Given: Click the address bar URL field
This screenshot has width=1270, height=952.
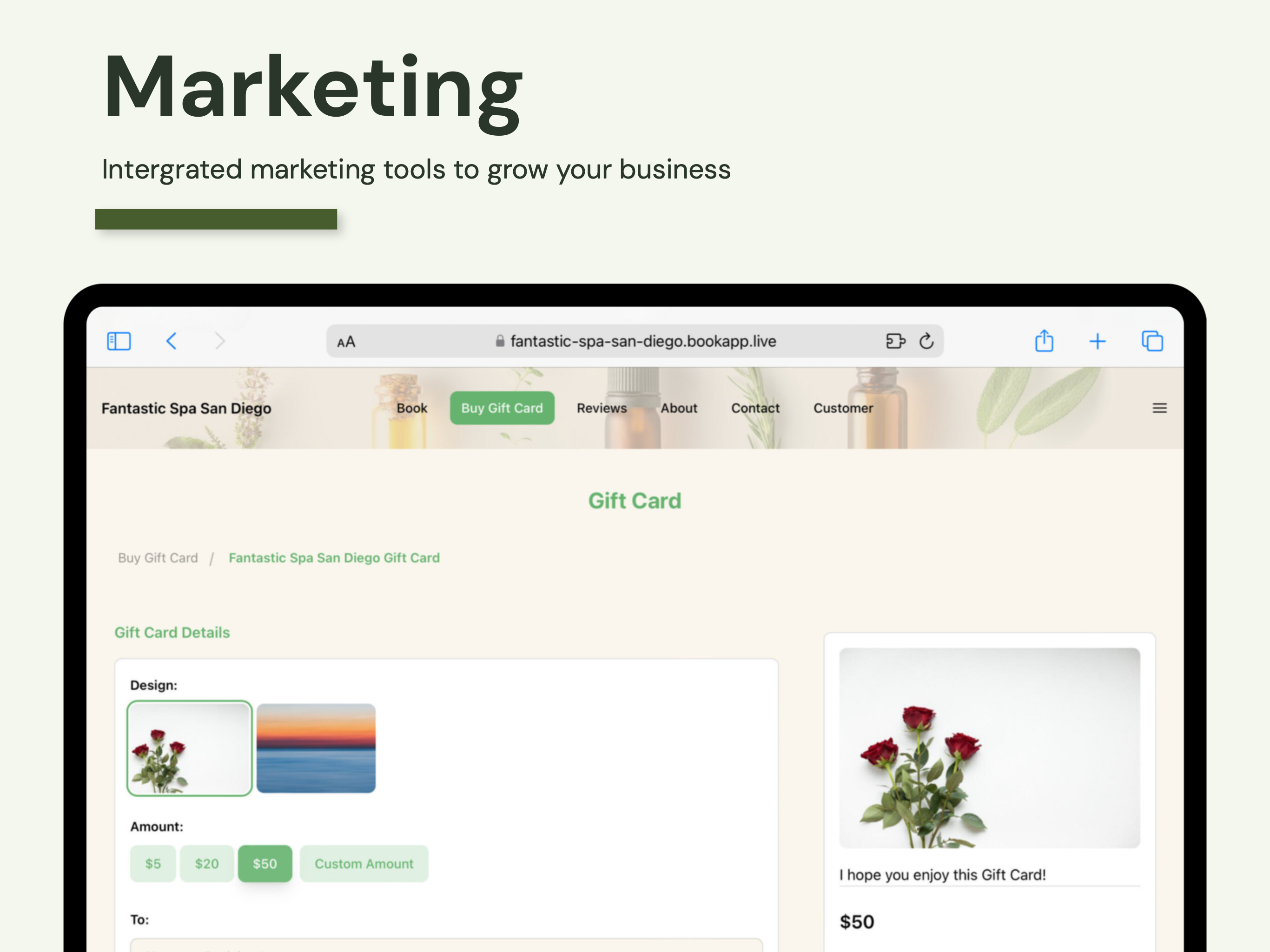Looking at the screenshot, I should click(x=635, y=342).
